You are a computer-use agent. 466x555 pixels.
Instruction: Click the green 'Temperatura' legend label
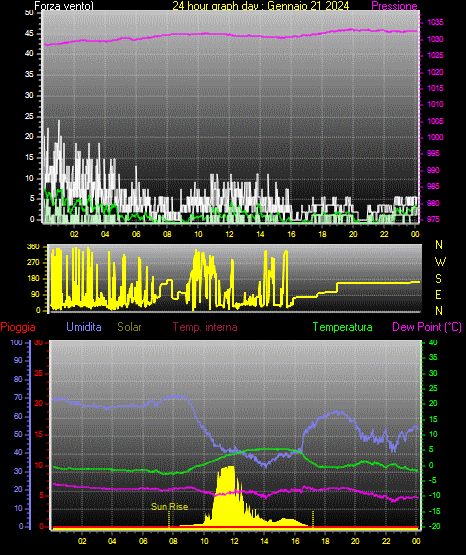[343, 327]
